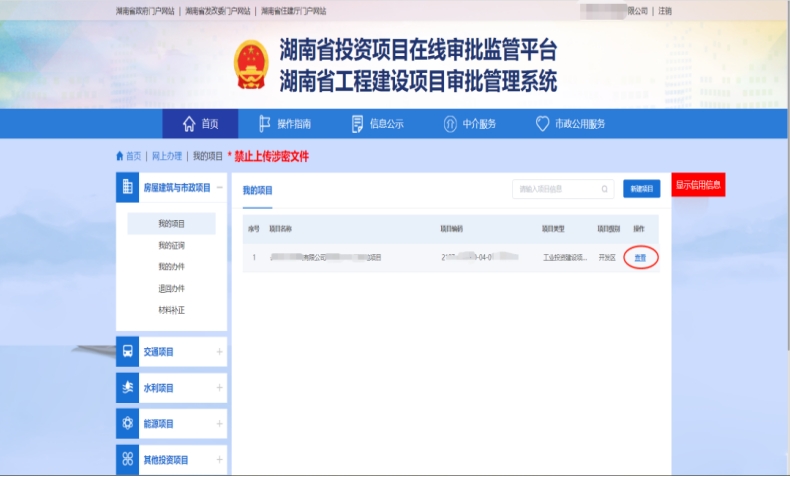Click the 首页 breadcrumb link
This screenshot has height=477, width=790.
click(x=134, y=156)
